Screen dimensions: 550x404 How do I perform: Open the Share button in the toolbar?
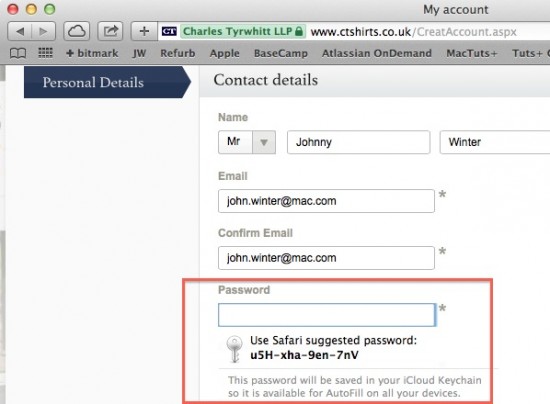tap(110, 32)
